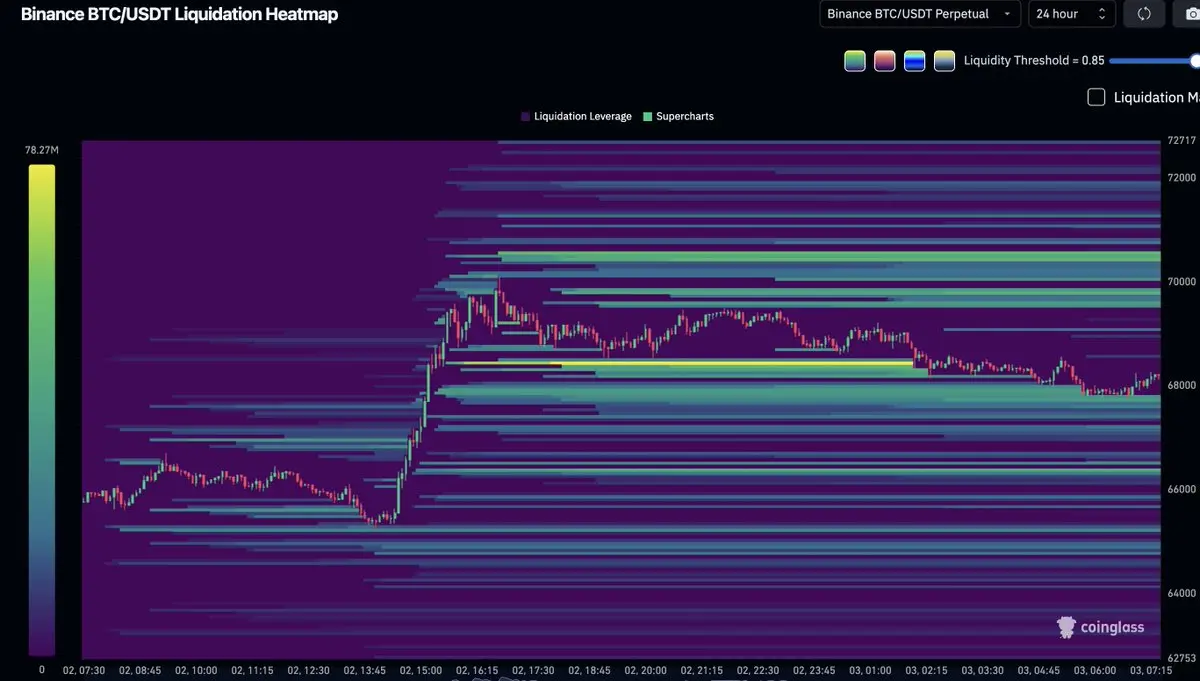Click the '02, 07:30' time axis label
The width and height of the screenshot is (1200, 681).
[84, 670]
